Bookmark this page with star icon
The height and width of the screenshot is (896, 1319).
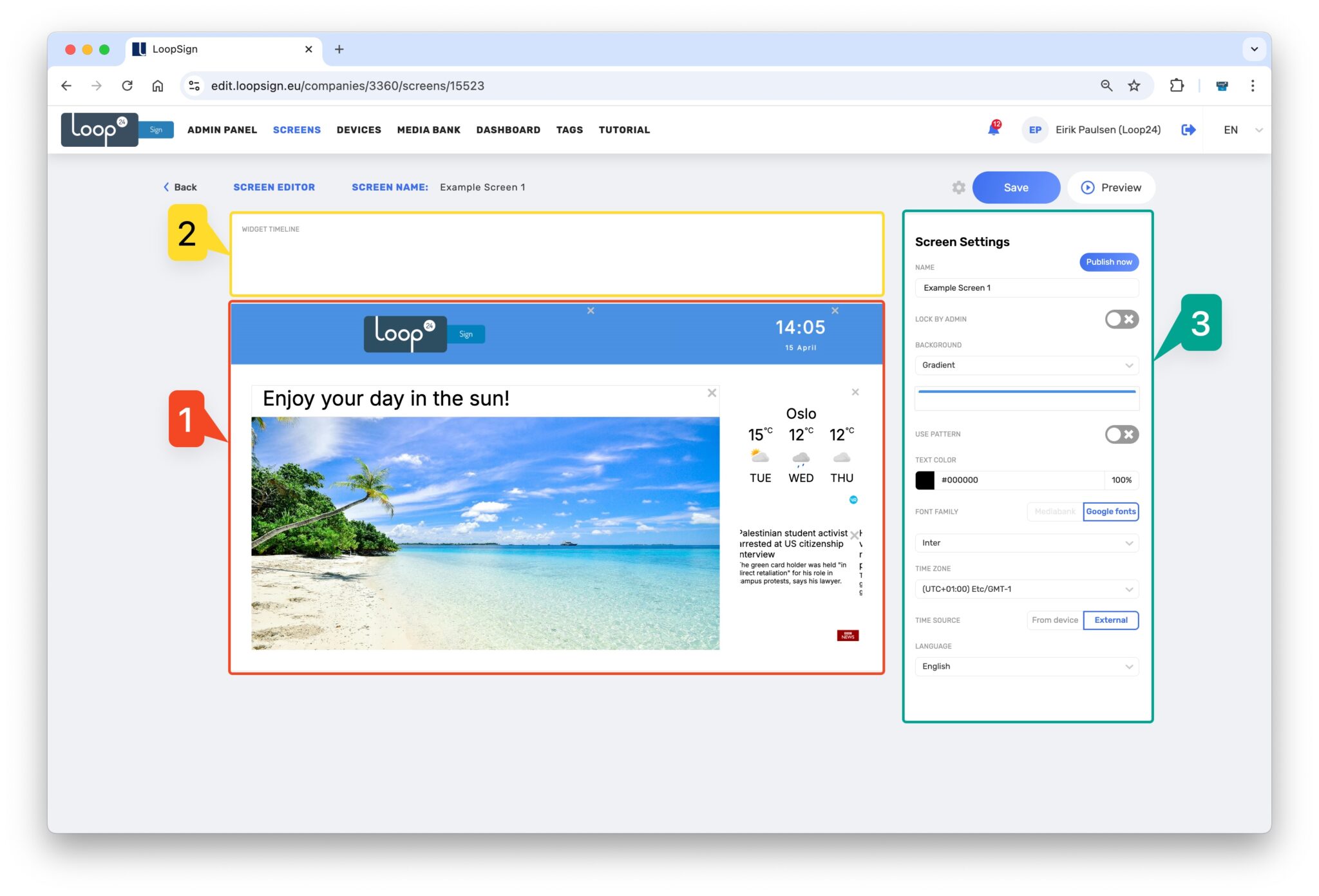click(1134, 86)
